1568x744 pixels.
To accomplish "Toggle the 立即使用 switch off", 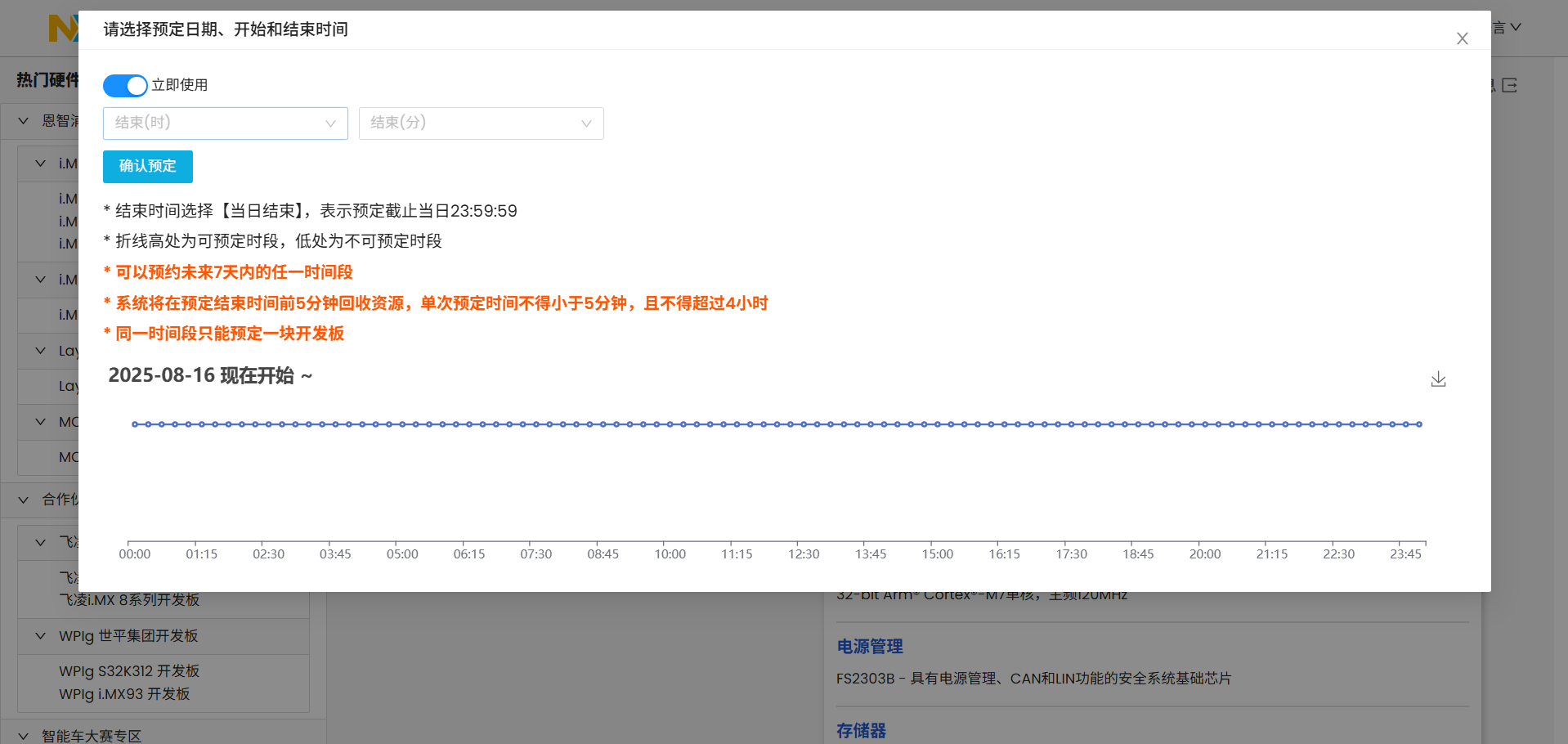I will point(125,86).
